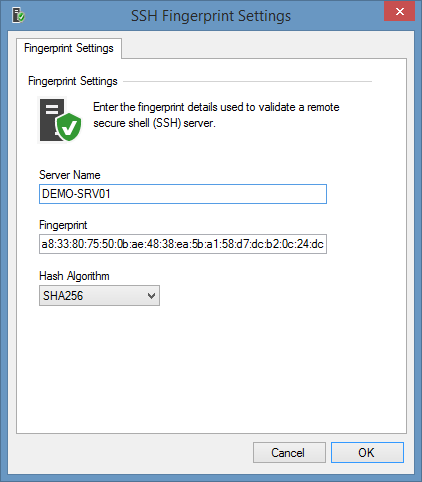Focus the Server Name field containing DEMO-SRV01
422x482 pixels.
point(183,194)
